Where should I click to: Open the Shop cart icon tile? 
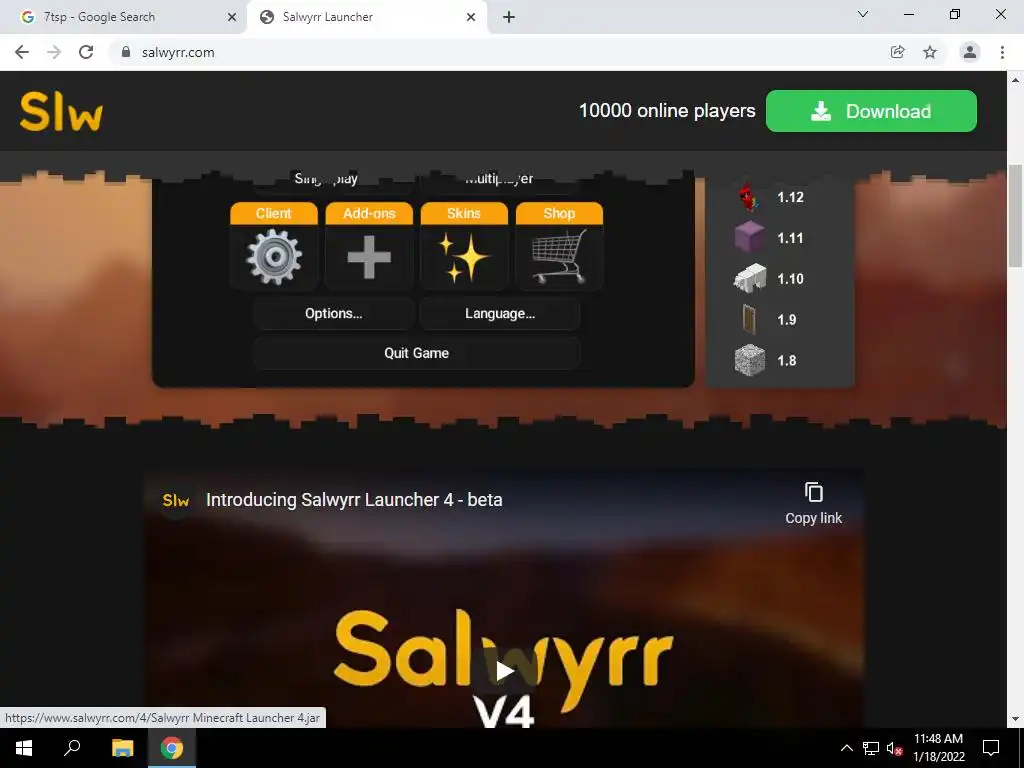click(560, 246)
